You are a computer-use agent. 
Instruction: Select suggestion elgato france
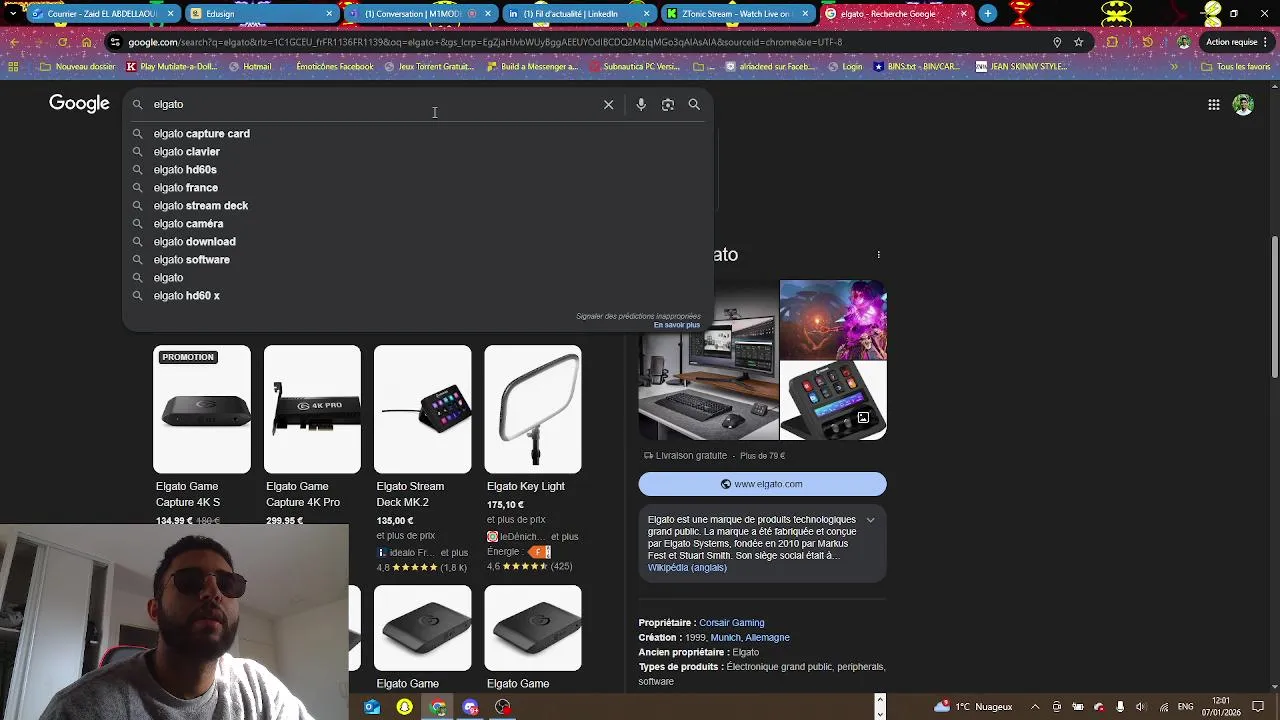click(417, 187)
